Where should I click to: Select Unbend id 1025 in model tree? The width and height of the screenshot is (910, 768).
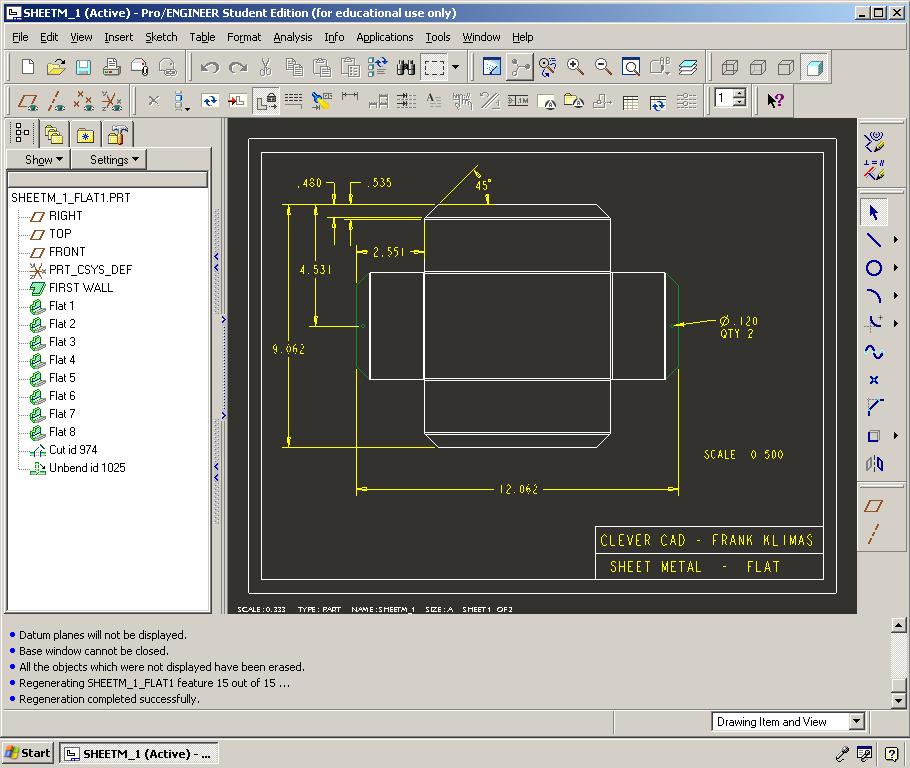pyautogui.click(x=87, y=468)
